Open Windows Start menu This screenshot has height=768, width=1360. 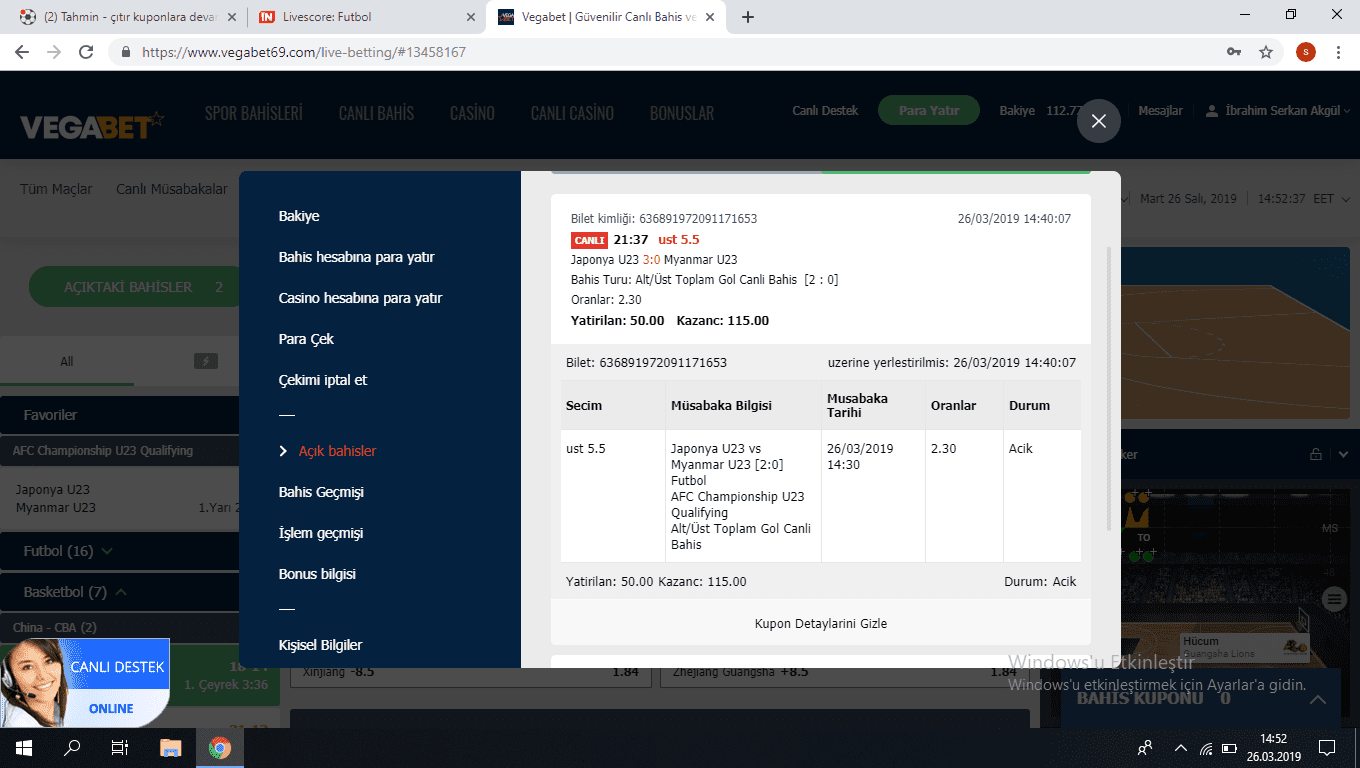pos(24,747)
